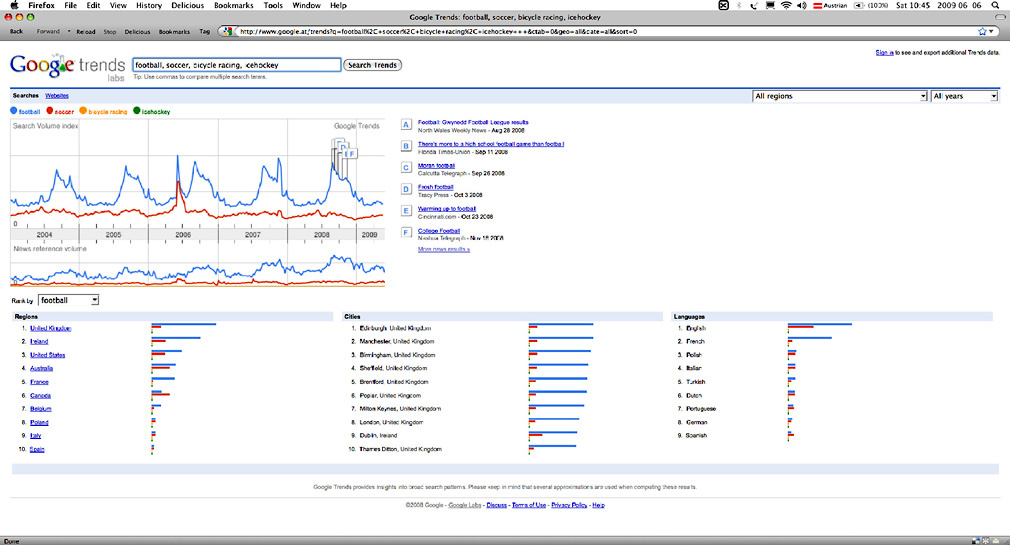Open the United Kingdom region link
The height and width of the screenshot is (545, 1010).
pyautogui.click(x=50, y=328)
